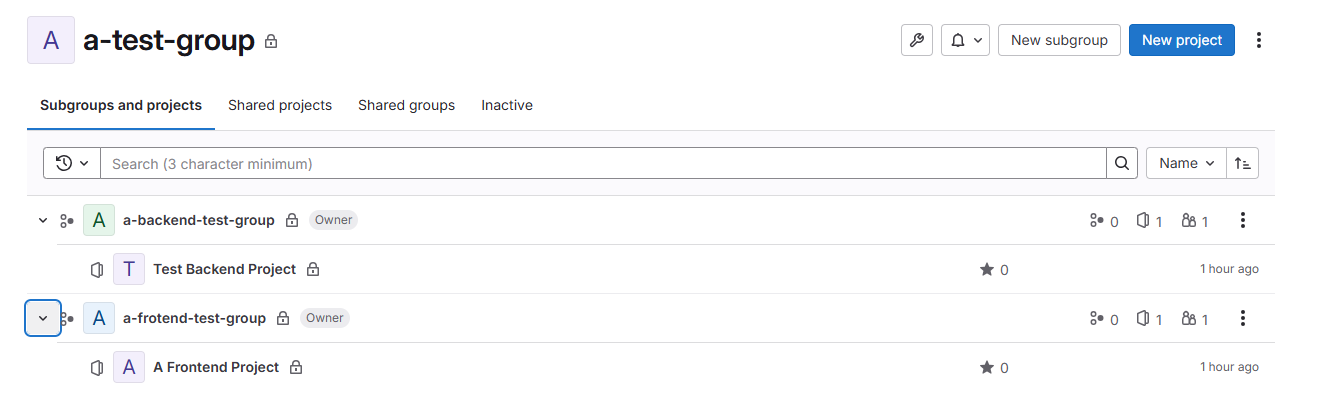Open the a-backend-test-group actions menu
1333x418 pixels.
point(1243,220)
